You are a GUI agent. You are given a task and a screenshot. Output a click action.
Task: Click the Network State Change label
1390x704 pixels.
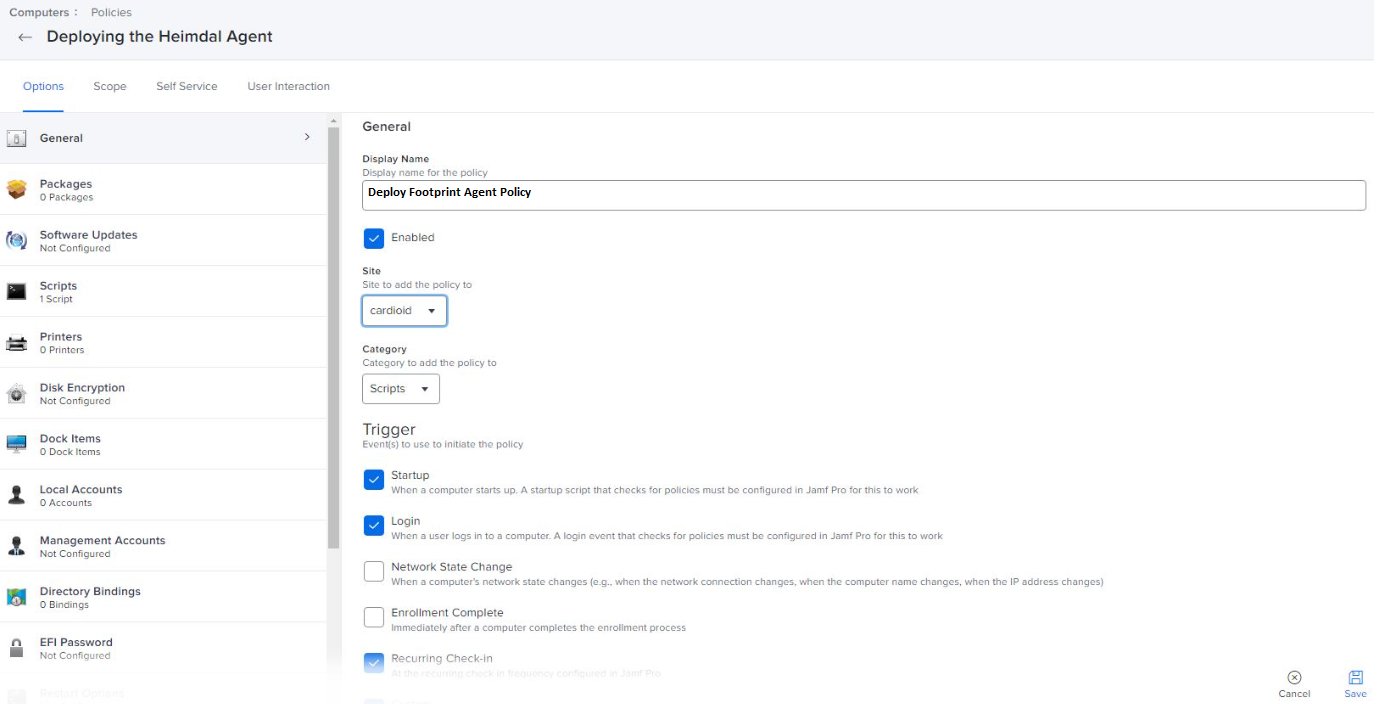(x=451, y=567)
